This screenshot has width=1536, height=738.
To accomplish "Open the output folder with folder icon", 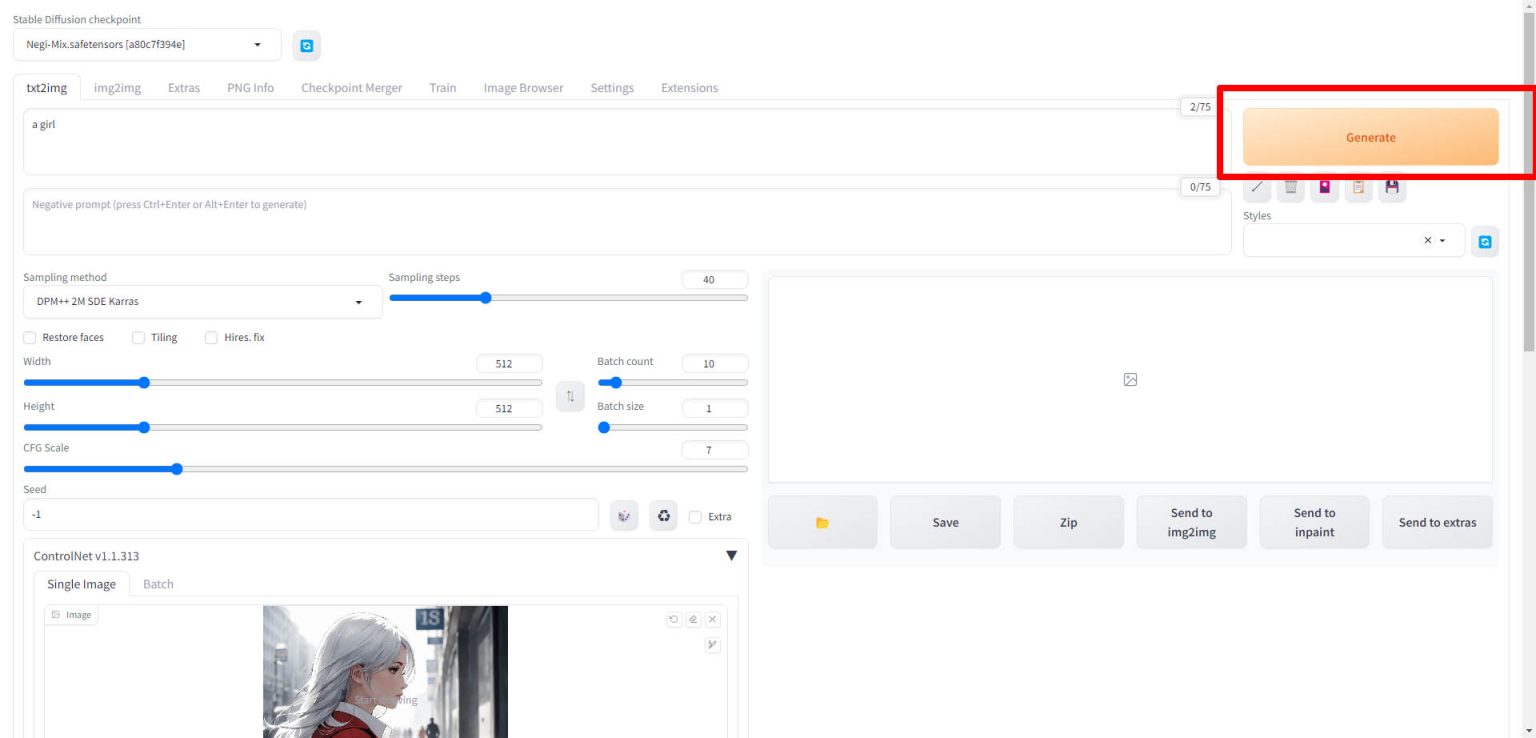I will (x=822, y=522).
